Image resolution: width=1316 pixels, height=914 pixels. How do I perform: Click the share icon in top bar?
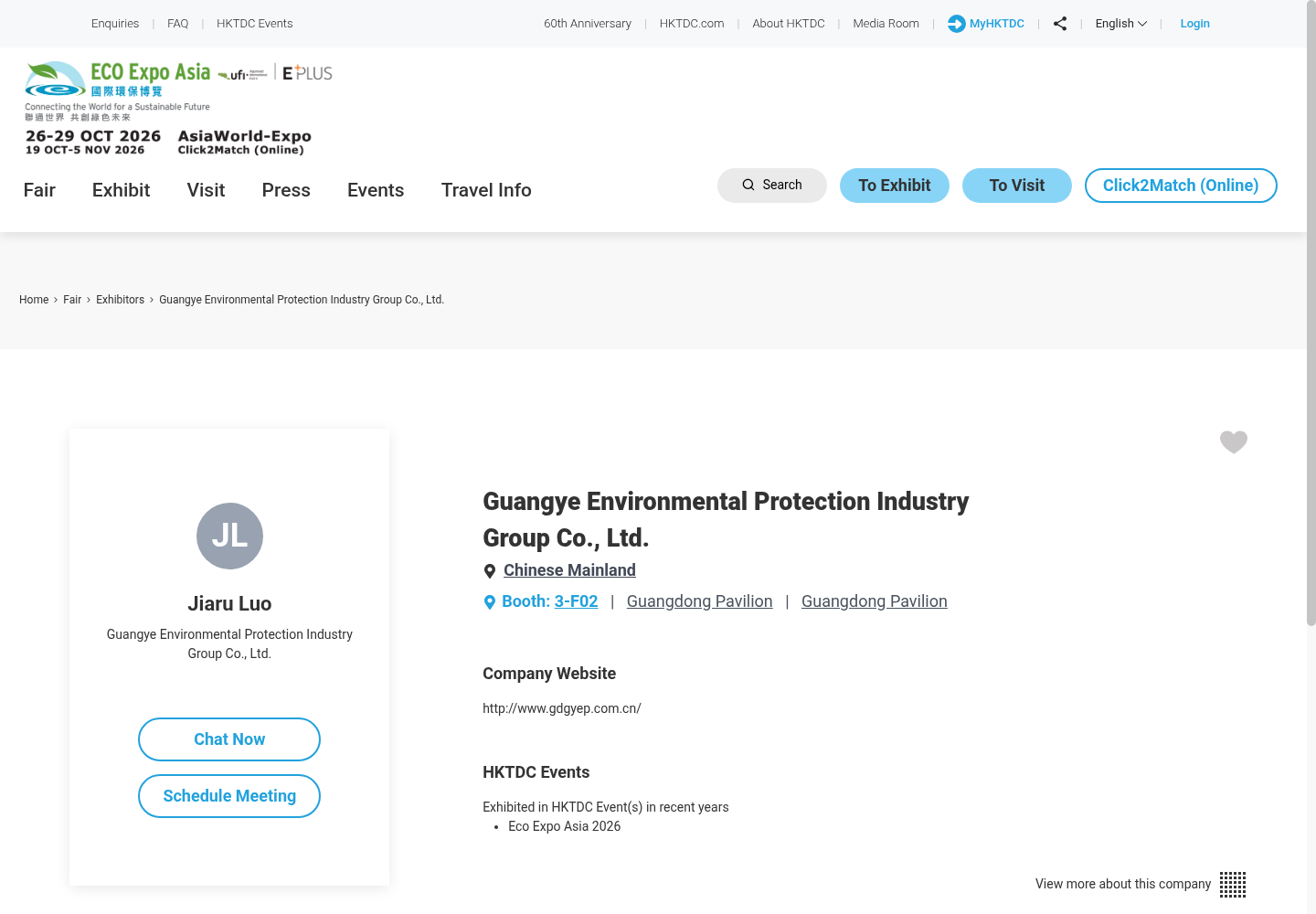click(x=1060, y=24)
